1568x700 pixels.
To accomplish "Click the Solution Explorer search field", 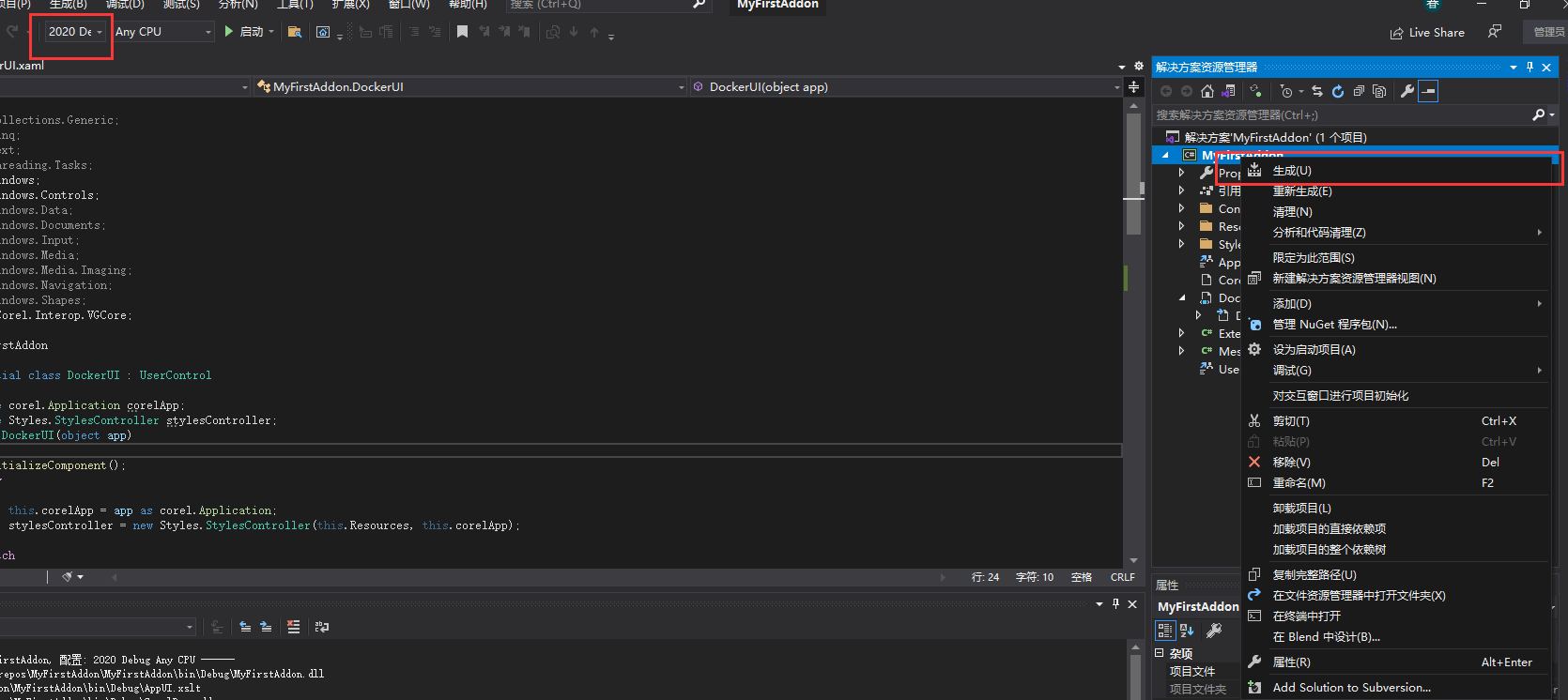I will coord(1343,114).
